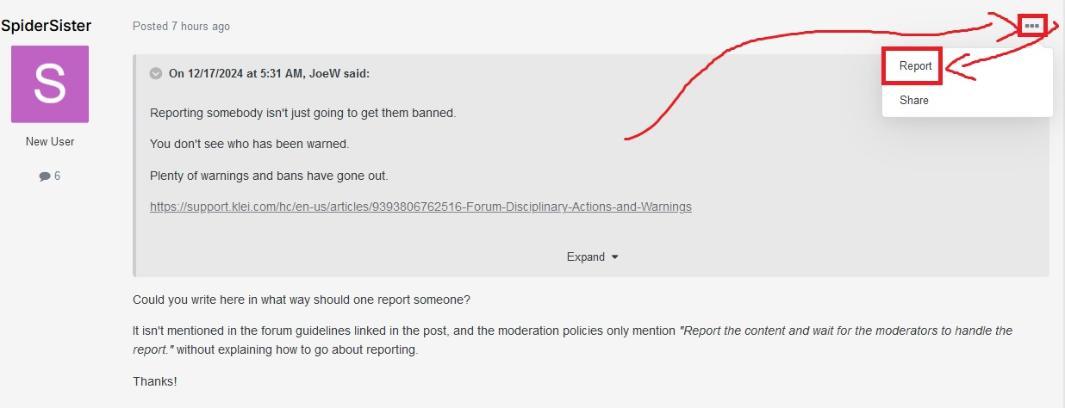The width and height of the screenshot is (1065, 408).
Task: Click the comment bubble icon under New User
Action: point(44,177)
